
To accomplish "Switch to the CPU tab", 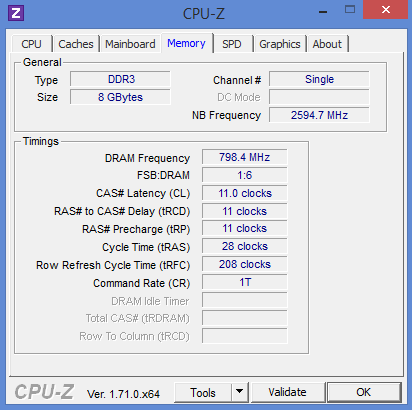I will [31, 44].
